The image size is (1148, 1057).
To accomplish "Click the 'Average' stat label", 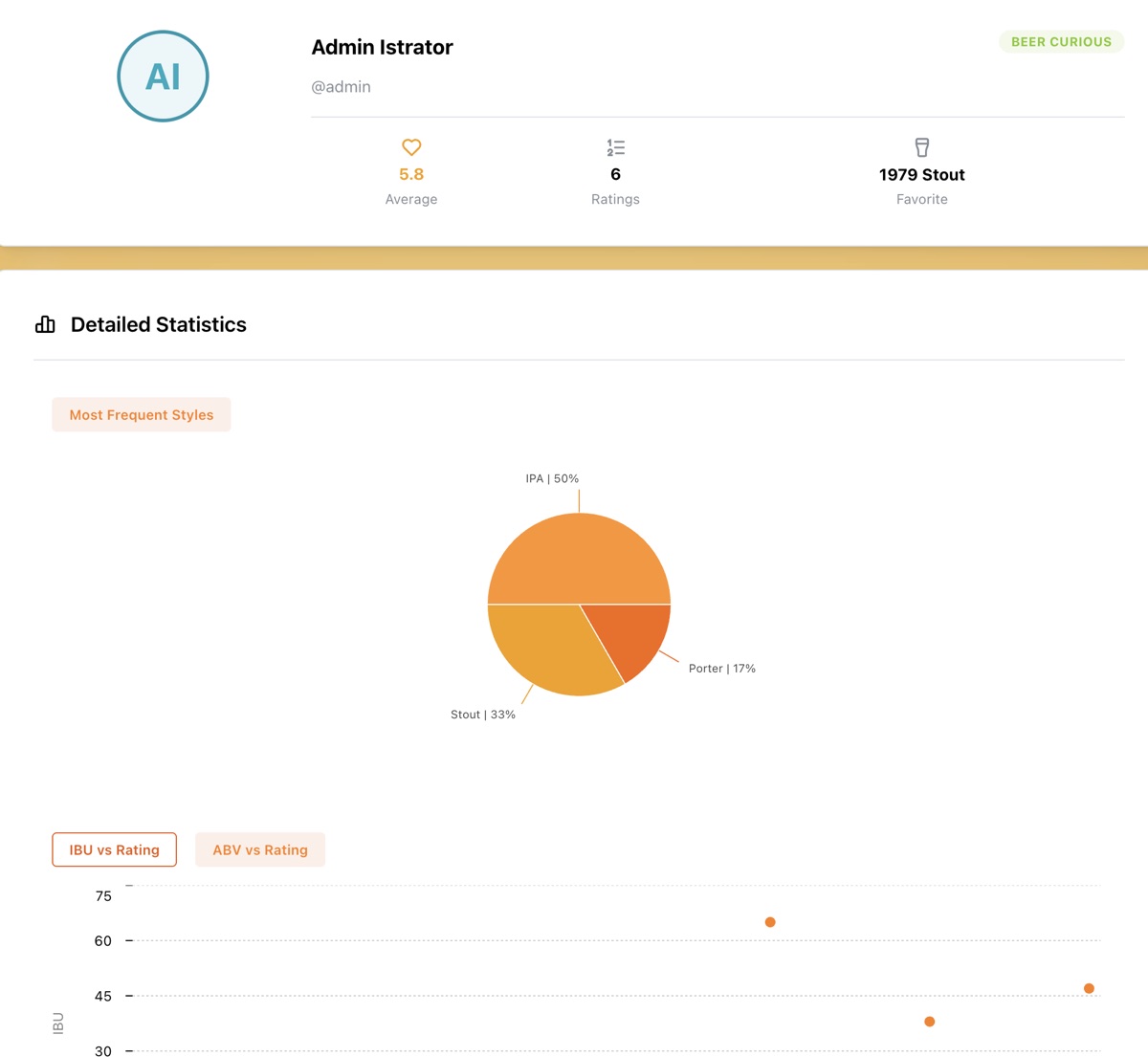I will click(411, 199).
